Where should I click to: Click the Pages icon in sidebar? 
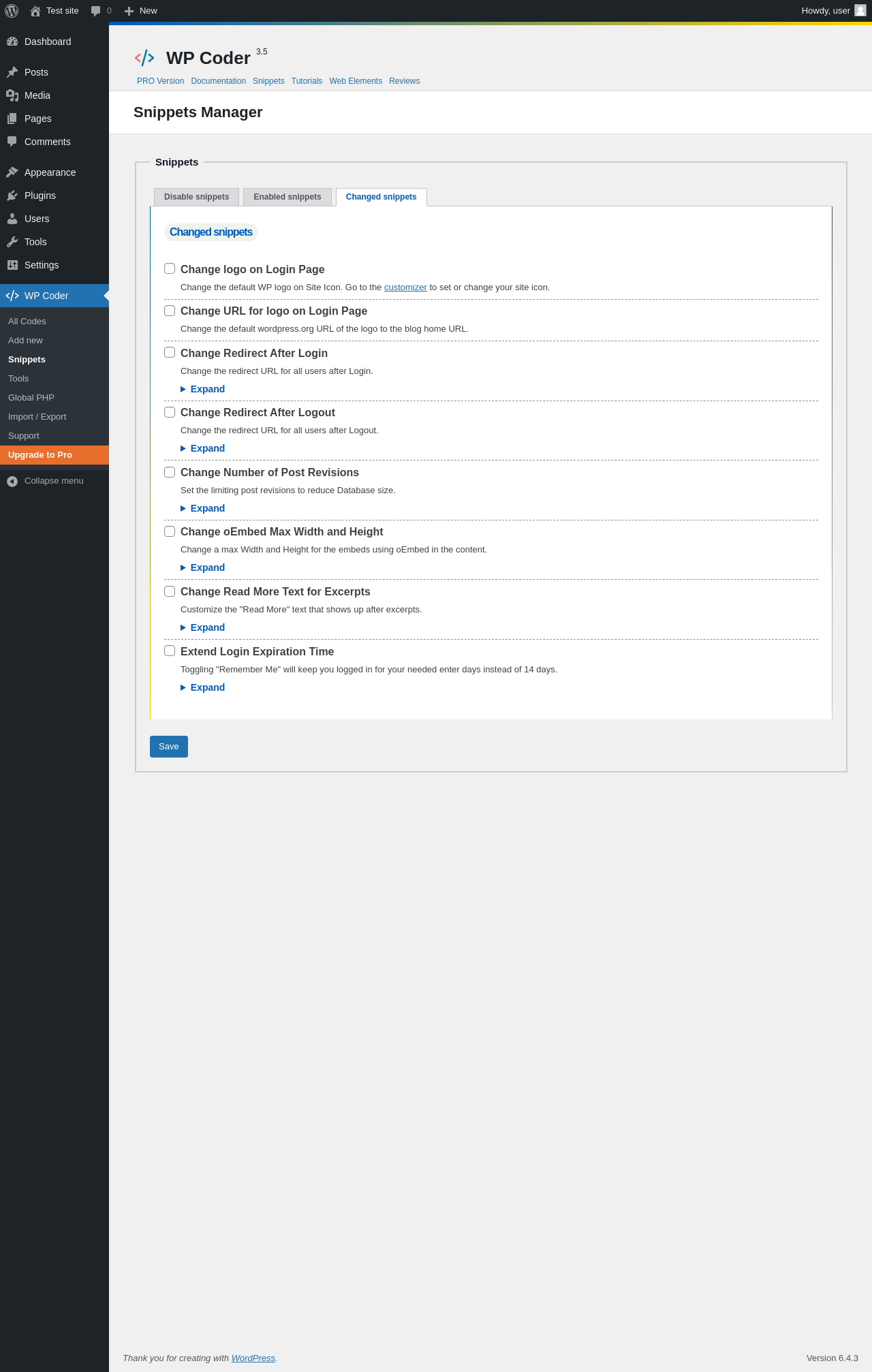click(x=12, y=119)
